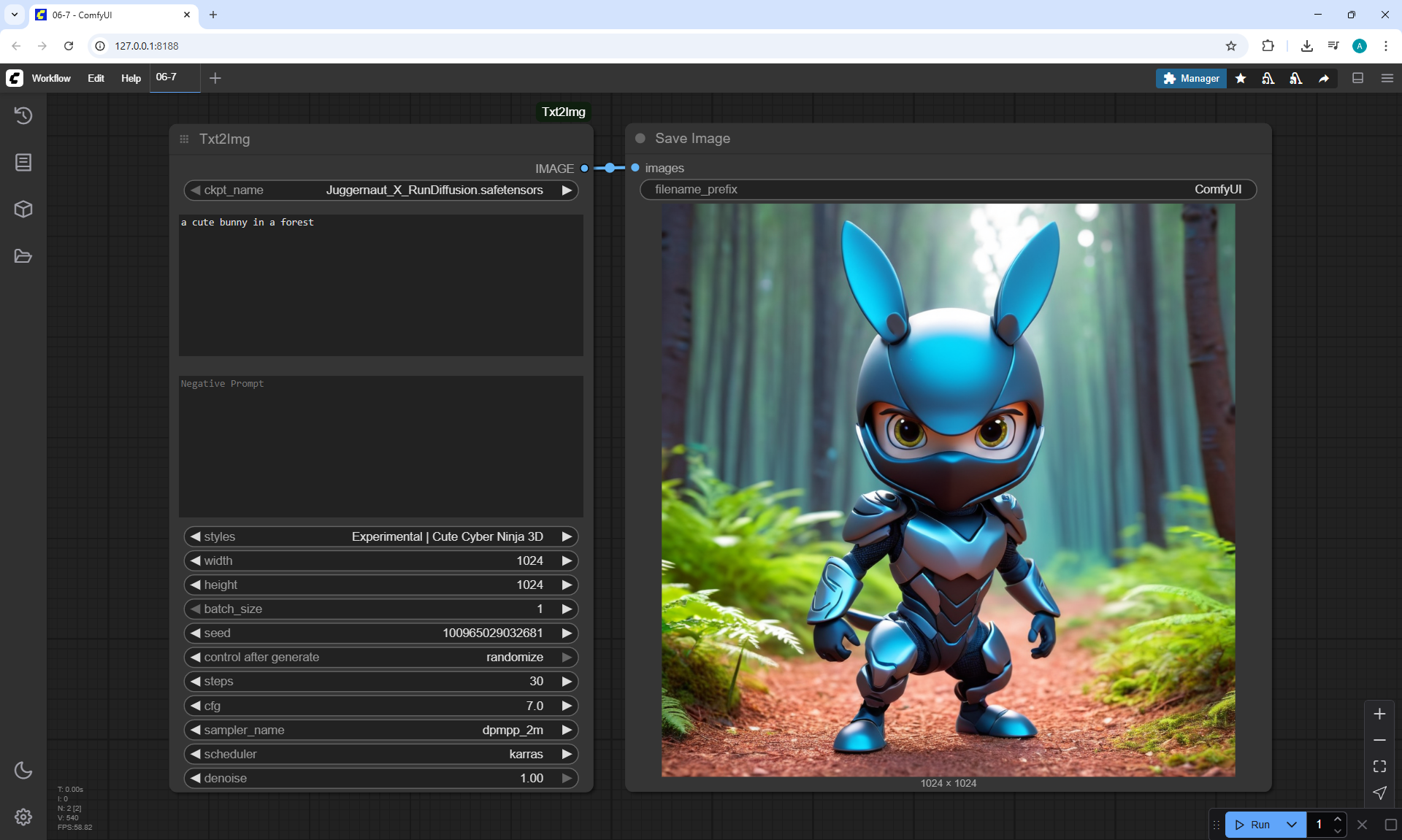The width and height of the screenshot is (1402, 840).
Task: Zoom in with the plus canvas button
Action: click(1379, 714)
